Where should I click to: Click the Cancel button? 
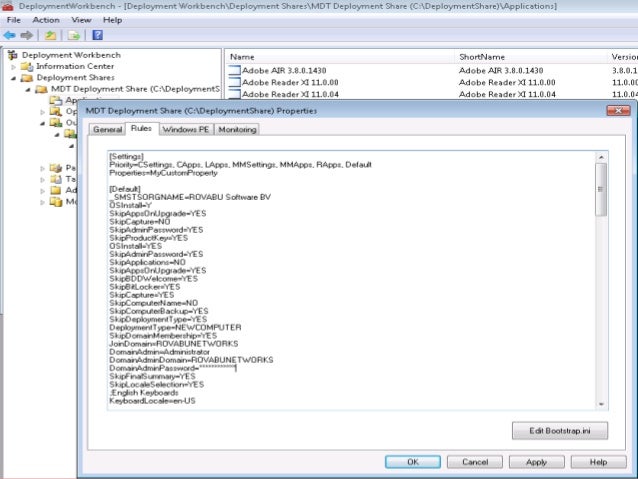pos(475,462)
